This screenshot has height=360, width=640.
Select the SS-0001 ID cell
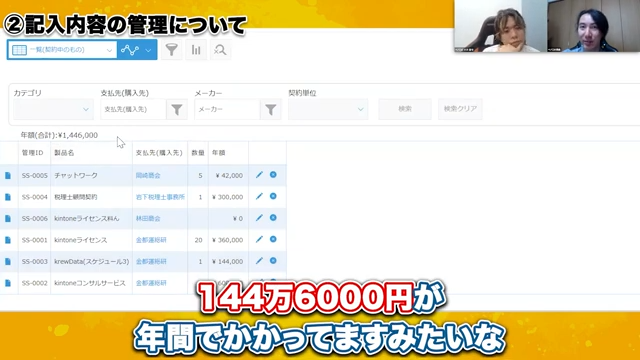pyautogui.click(x=35, y=240)
